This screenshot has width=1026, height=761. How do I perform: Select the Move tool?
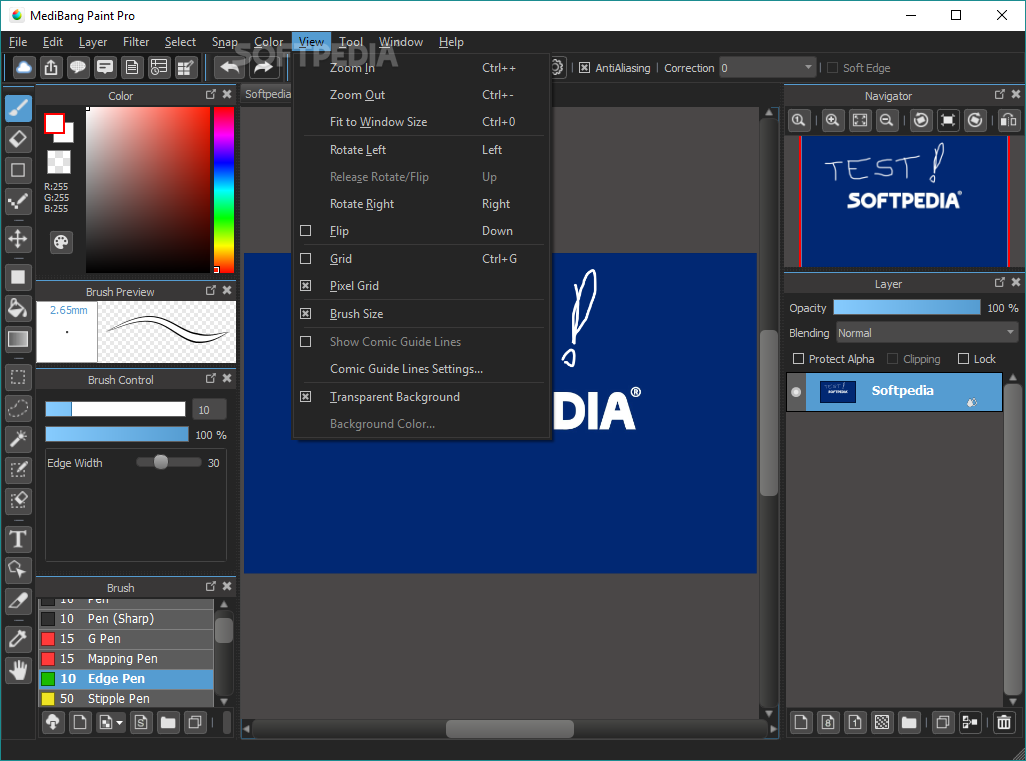coord(18,239)
